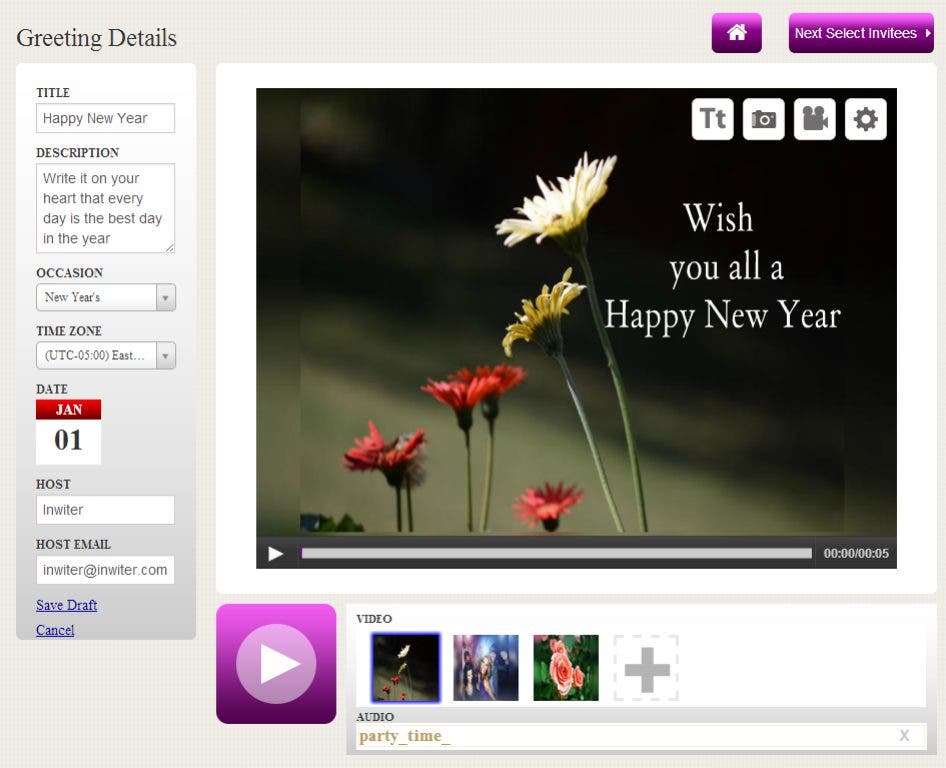Play video using the player bar play icon

pos(276,553)
